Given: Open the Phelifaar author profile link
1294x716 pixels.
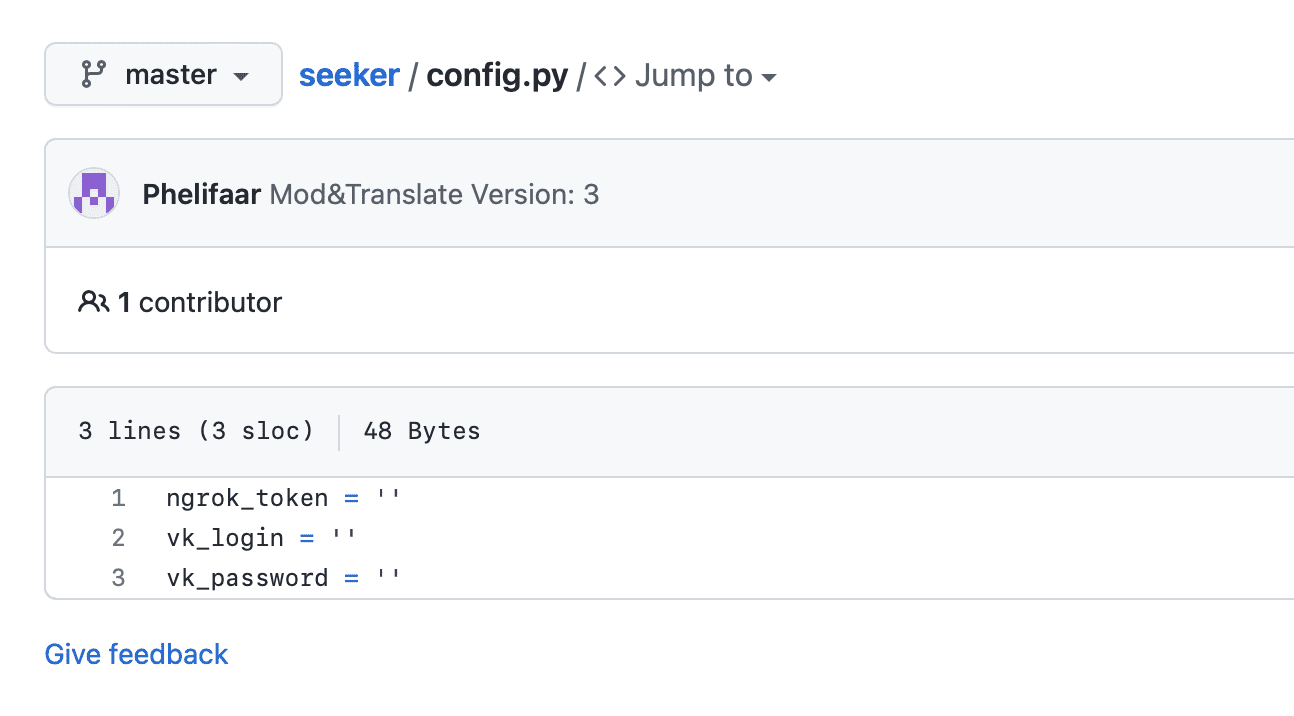Looking at the screenshot, I should 202,194.
